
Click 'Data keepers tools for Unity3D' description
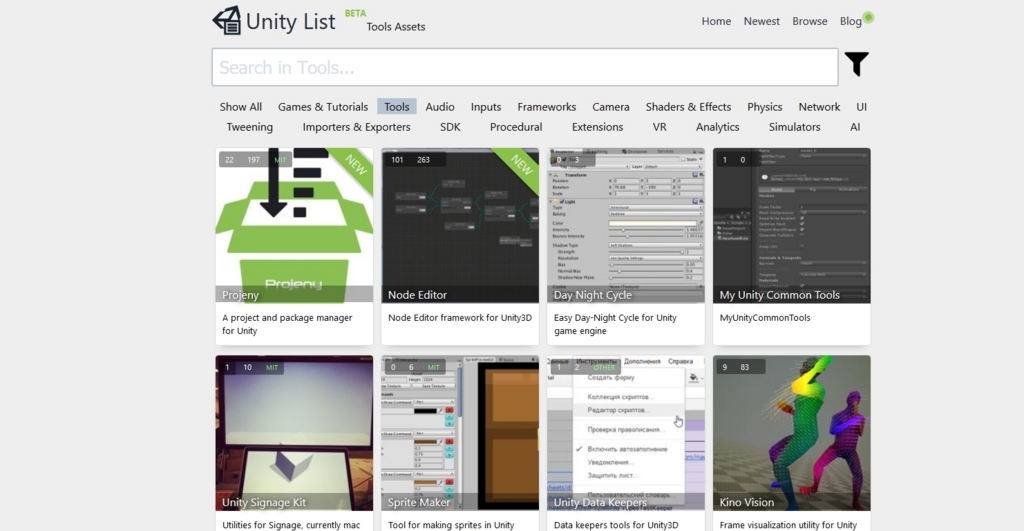[x=616, y=525]
